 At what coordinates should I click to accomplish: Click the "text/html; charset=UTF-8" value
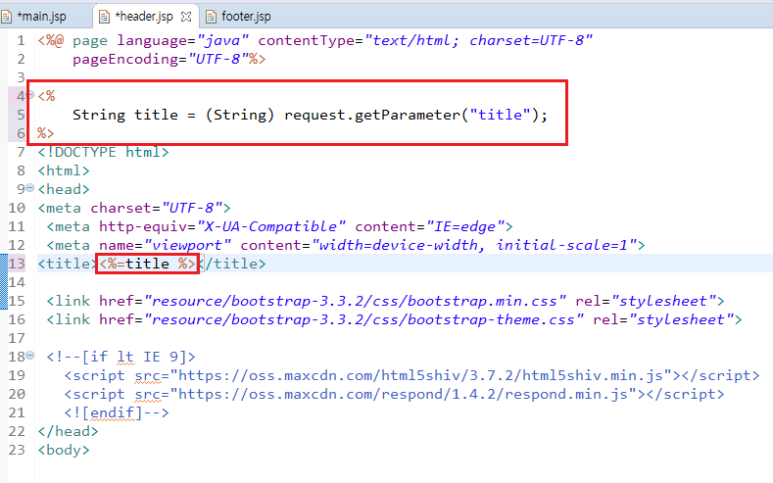(x=478, y=40)
